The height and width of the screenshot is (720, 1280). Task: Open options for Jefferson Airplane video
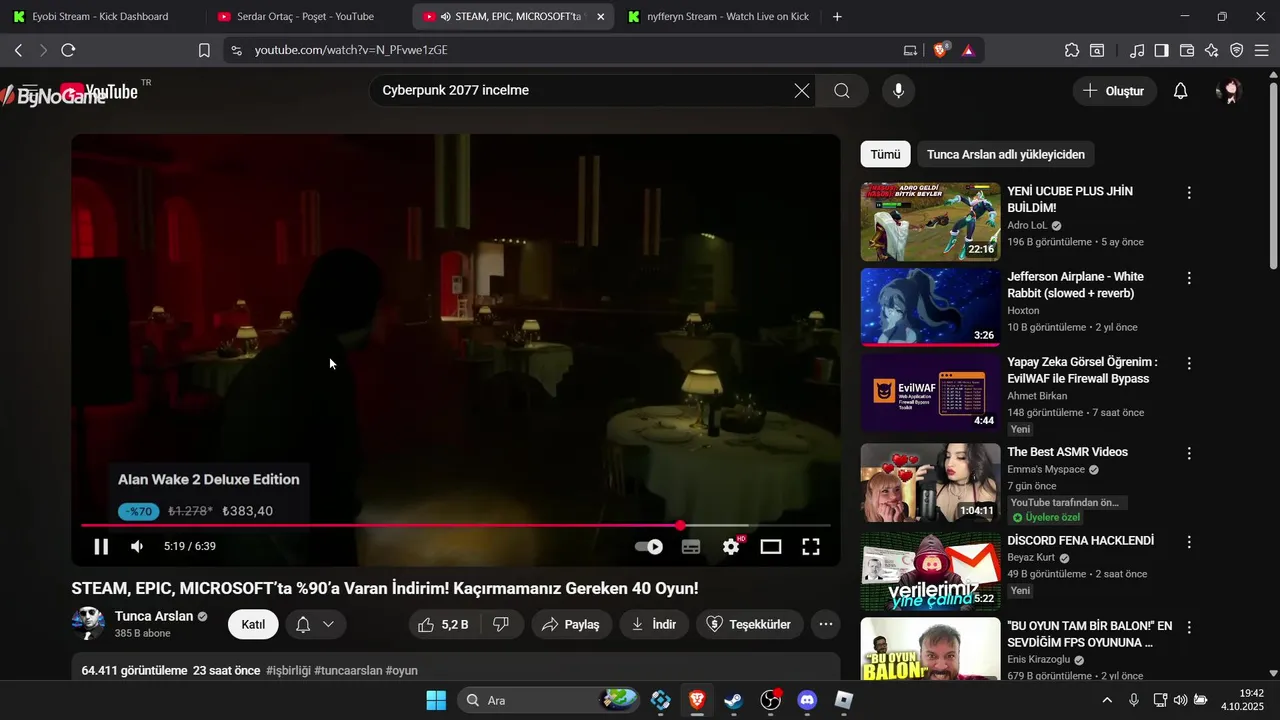1189,277
